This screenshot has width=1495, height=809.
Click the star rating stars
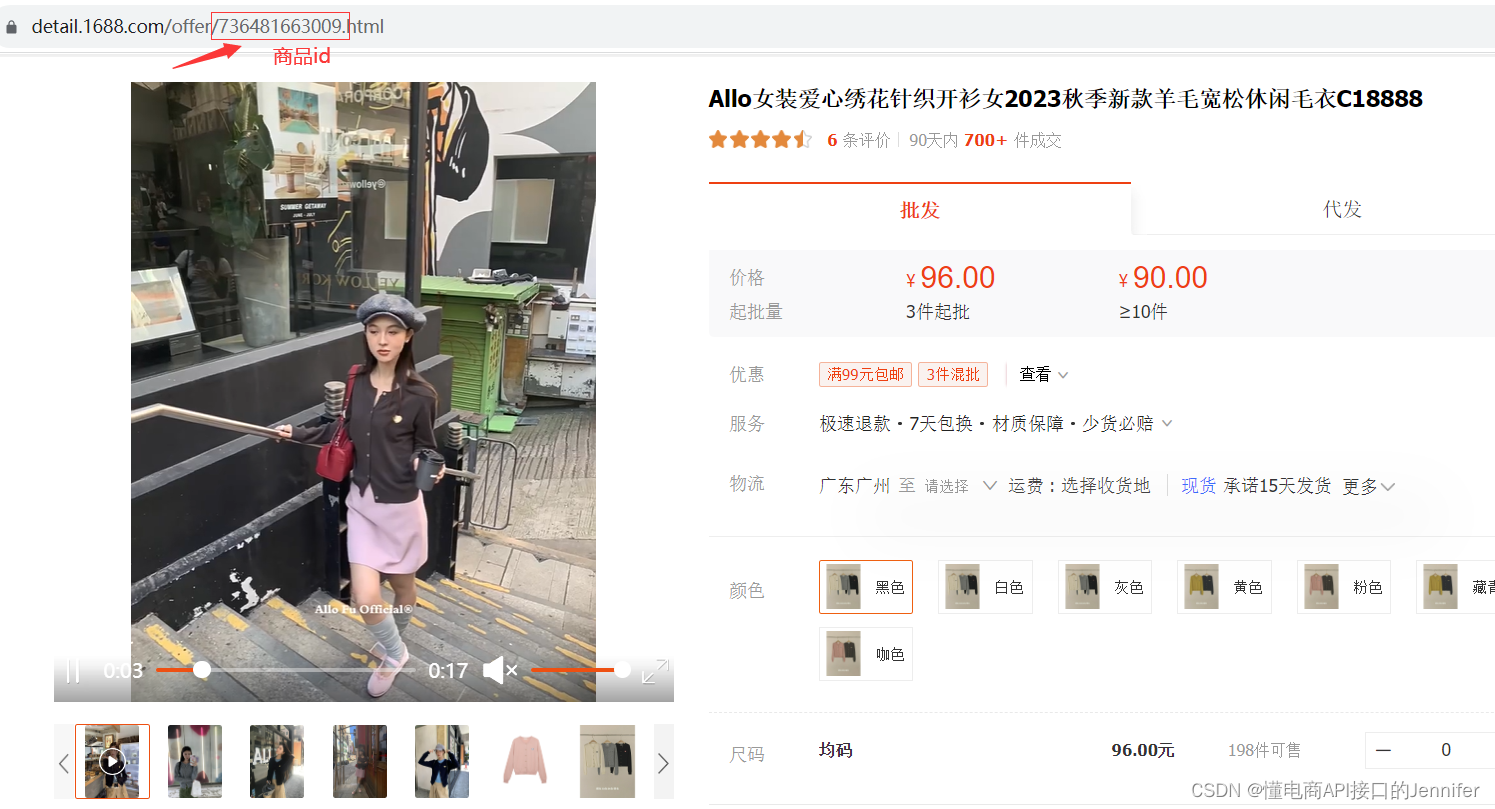[x=760, y=139]
